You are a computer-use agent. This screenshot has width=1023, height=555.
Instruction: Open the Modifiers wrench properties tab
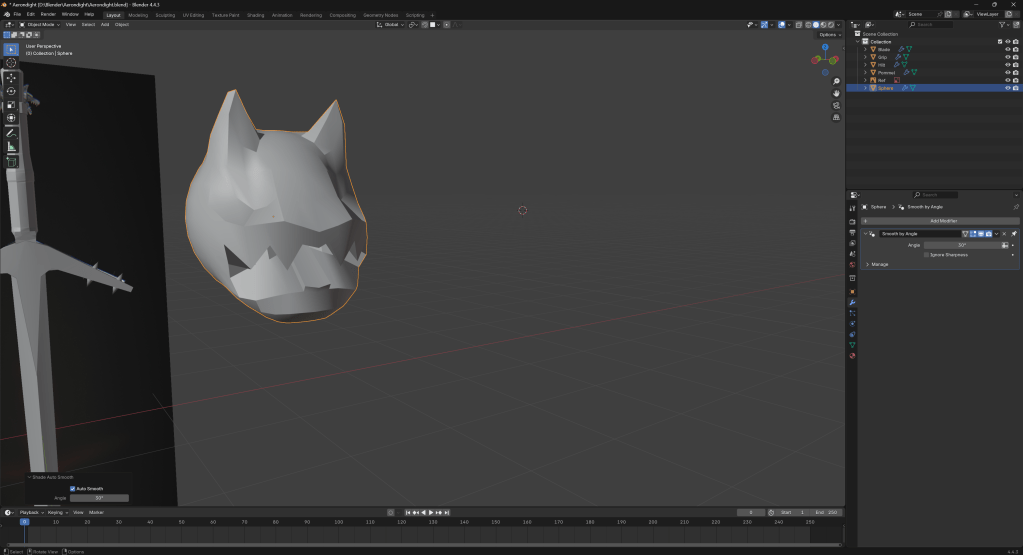(x=852, y=302)
